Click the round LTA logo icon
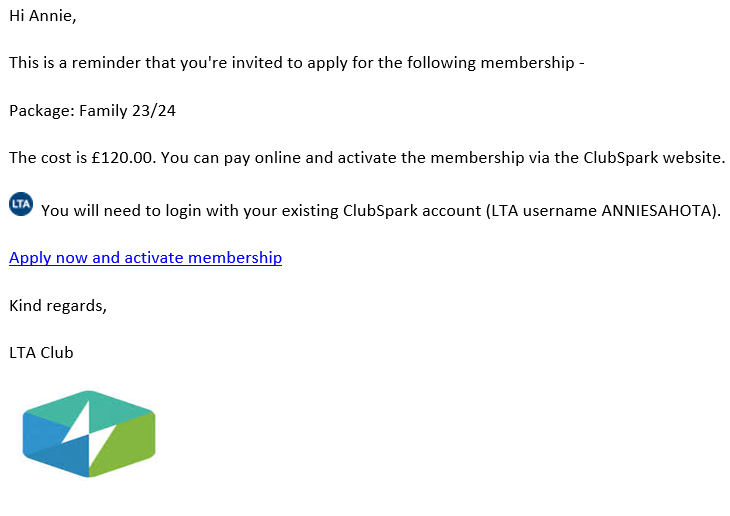 [21, 204]
